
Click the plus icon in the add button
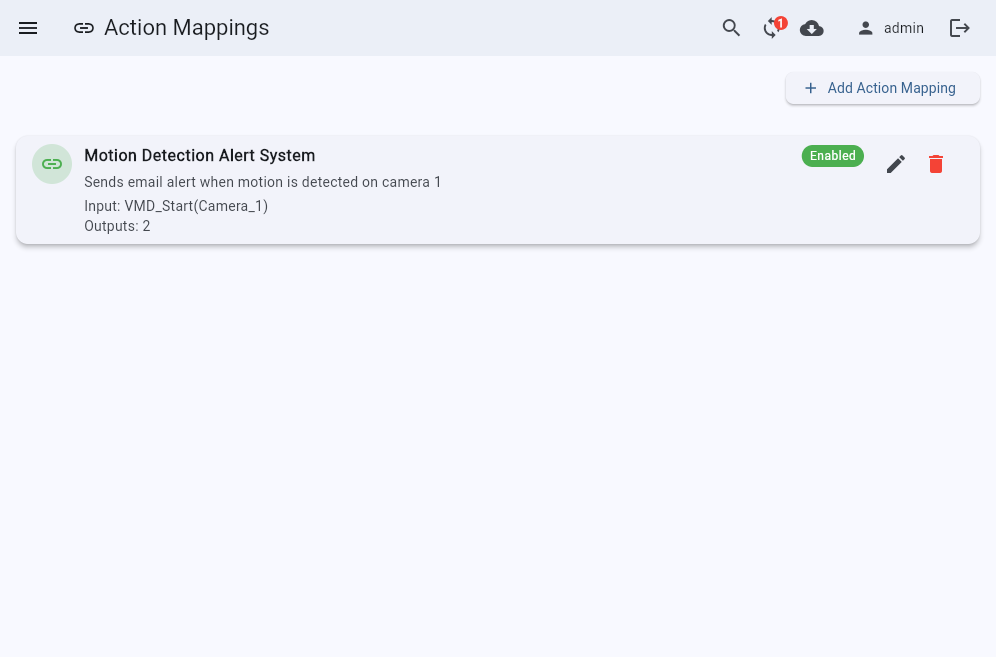point(811,88)
